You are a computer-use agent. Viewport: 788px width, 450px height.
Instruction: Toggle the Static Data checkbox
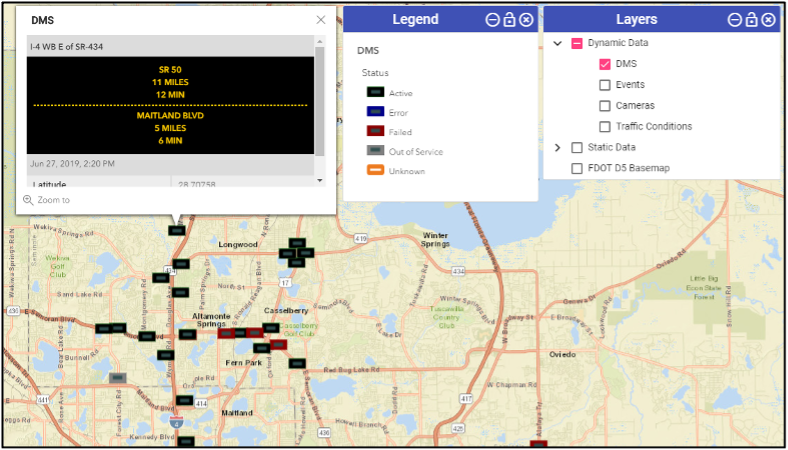tap(577, 148)
